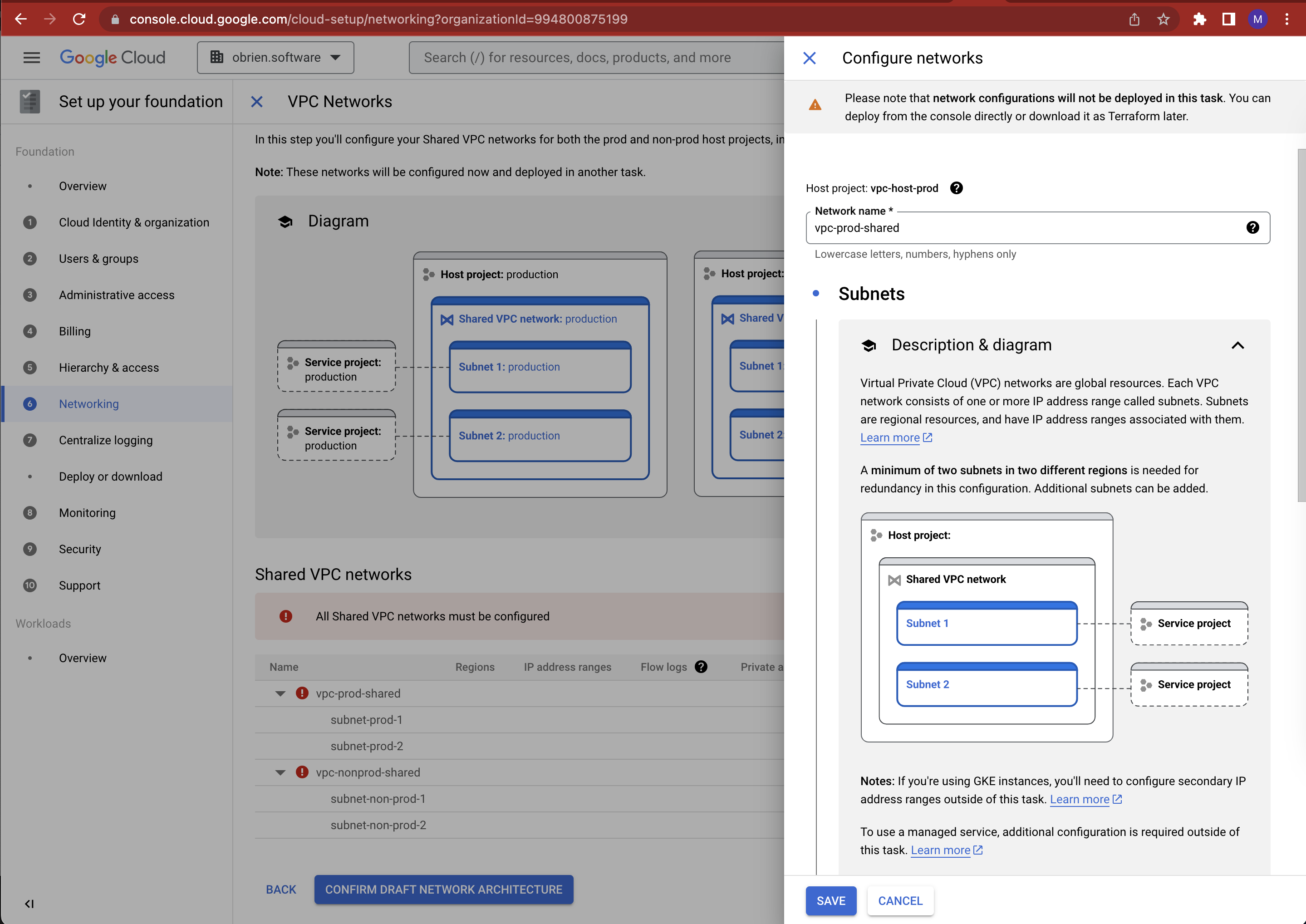Open the Flow logs help tooltip

click(702, 667)
